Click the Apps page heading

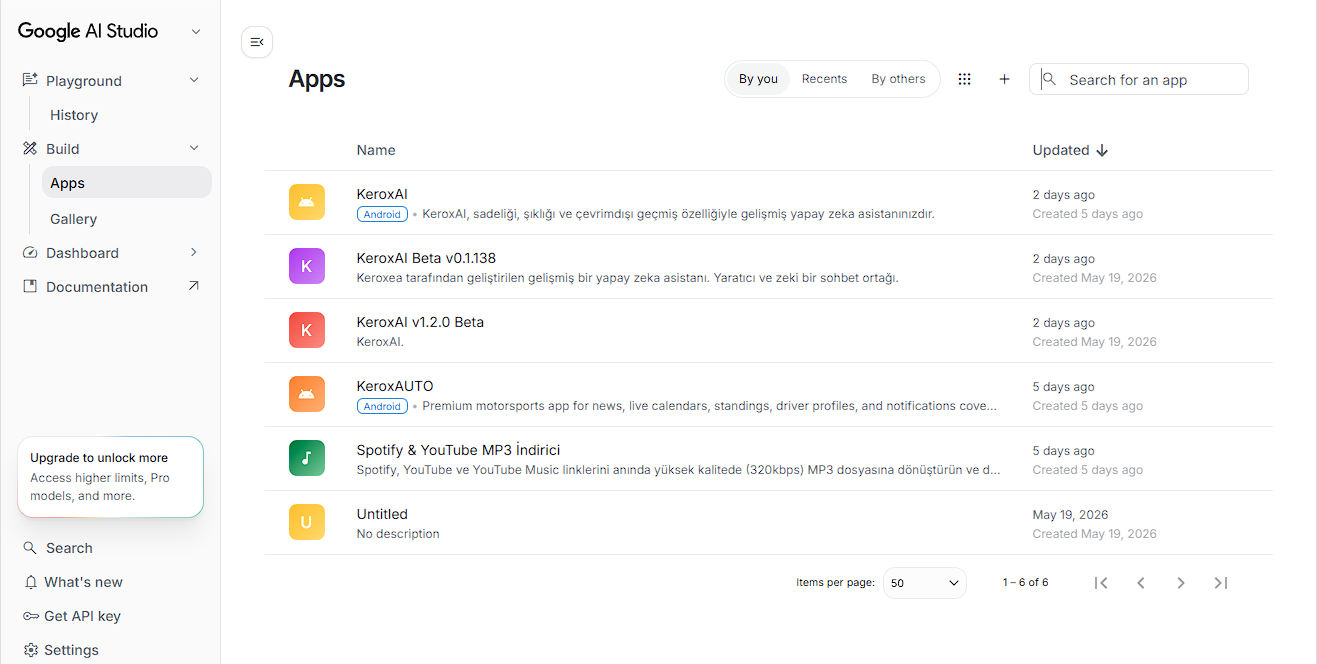click(x=317, y=79)
